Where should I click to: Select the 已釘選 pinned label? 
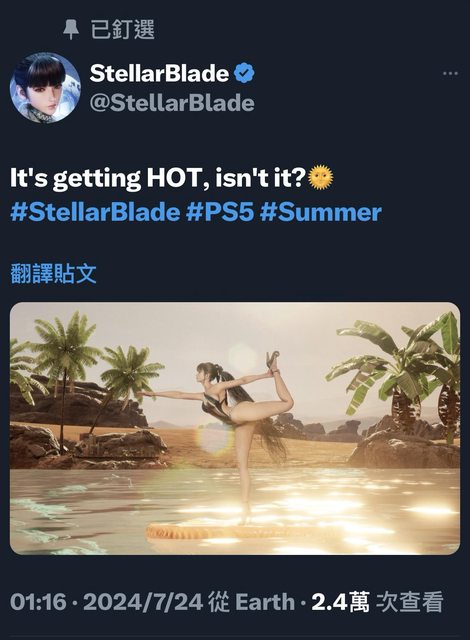(122, 30)
